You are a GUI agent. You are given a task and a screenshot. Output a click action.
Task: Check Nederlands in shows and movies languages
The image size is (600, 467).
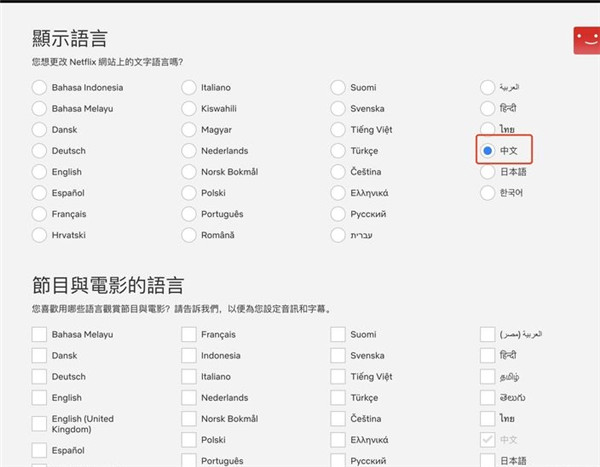pos(189,397)
